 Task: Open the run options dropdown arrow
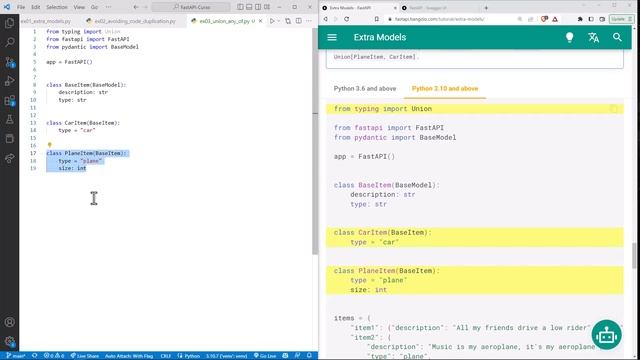pos(279,21)
